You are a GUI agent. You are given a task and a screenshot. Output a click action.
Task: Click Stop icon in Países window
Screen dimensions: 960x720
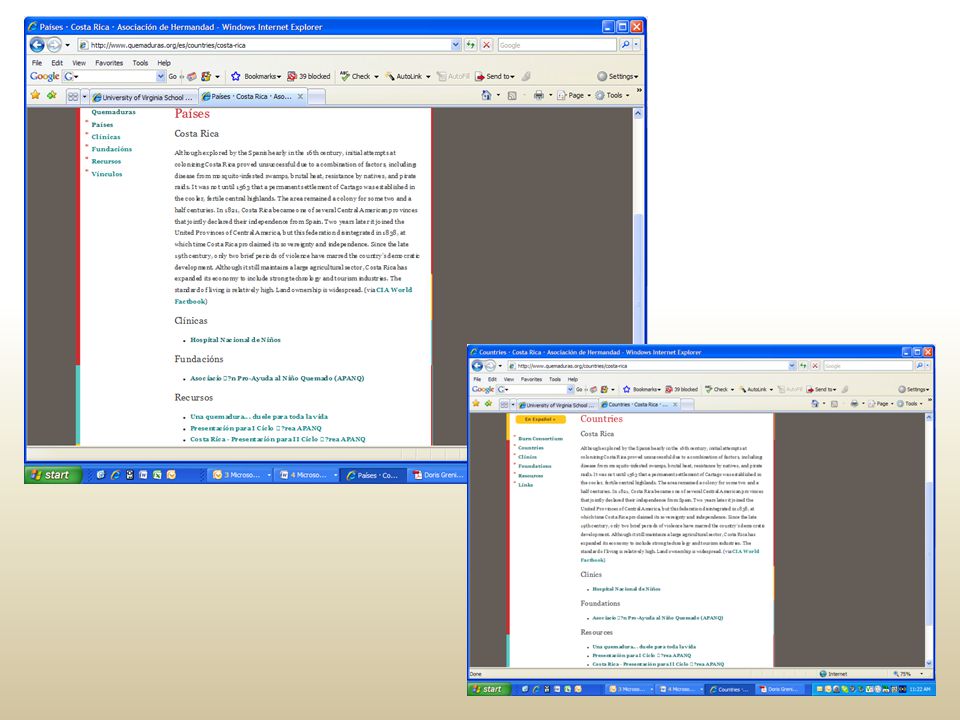point(486,45)
